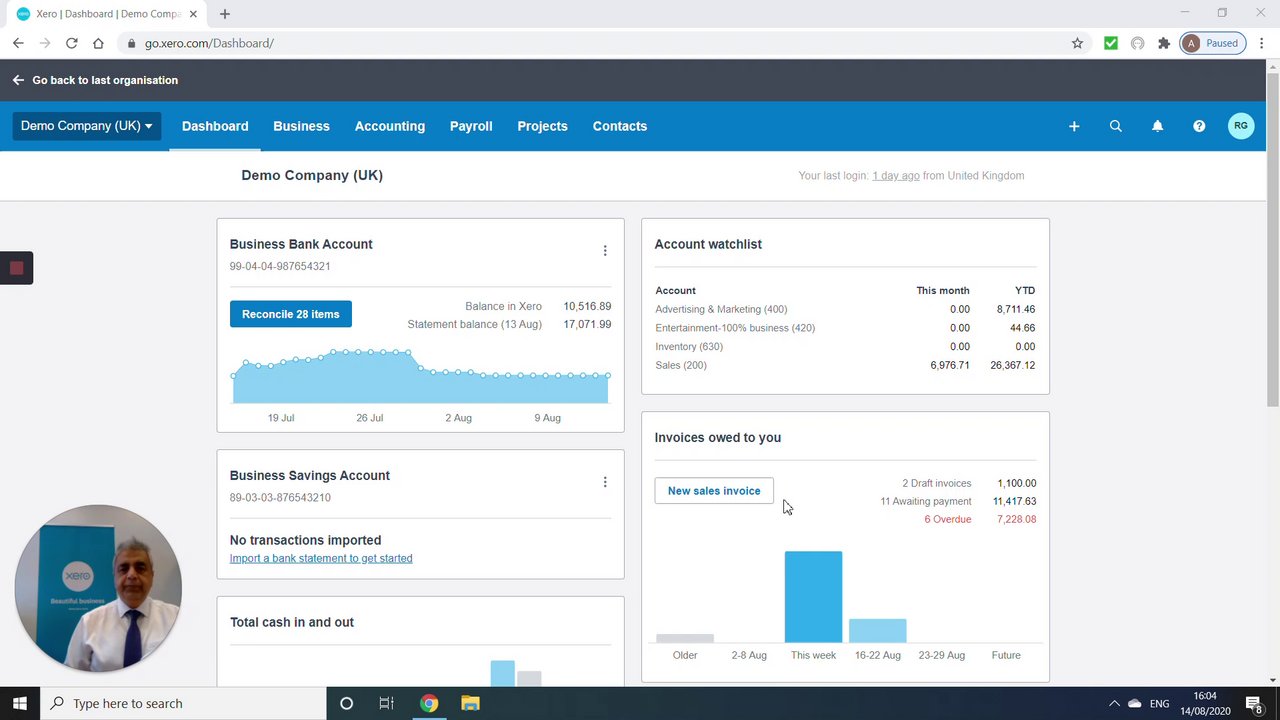The width and height of the screenshot is (1280, 720).
Task: Open the '1 day ago' last login link
Action: pyautogui.click(x=896, y=176)
